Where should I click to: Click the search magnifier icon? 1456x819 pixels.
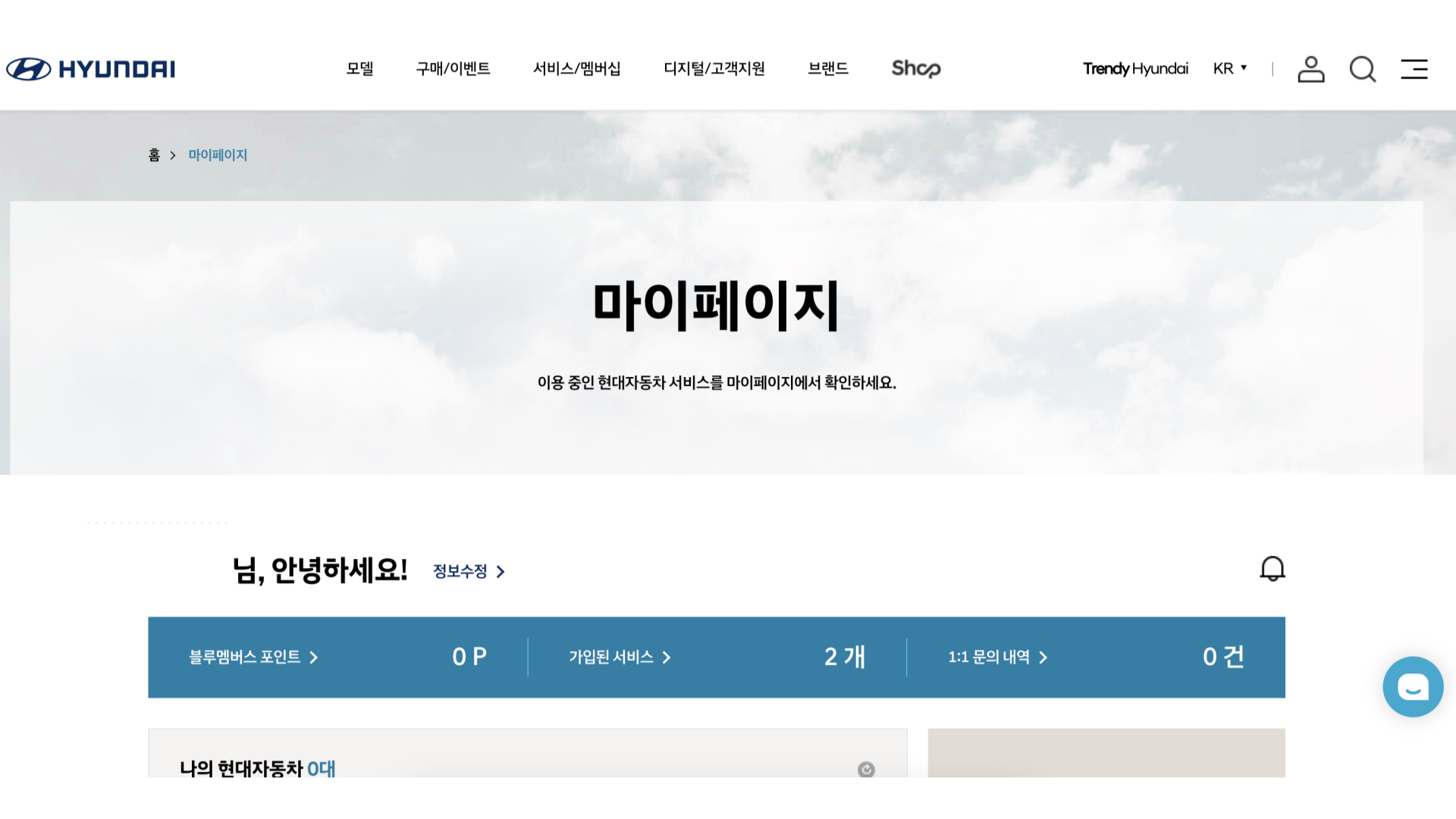[1362, 69]
